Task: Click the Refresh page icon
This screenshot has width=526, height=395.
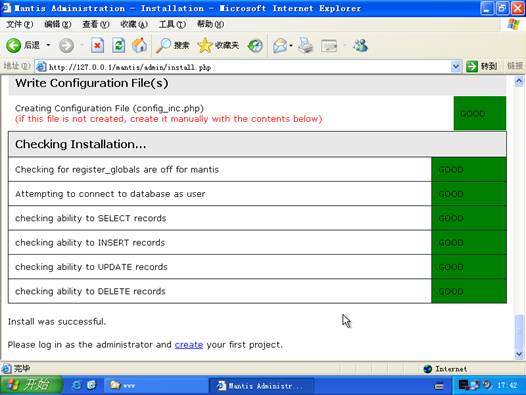Action: tap(118, 46)
